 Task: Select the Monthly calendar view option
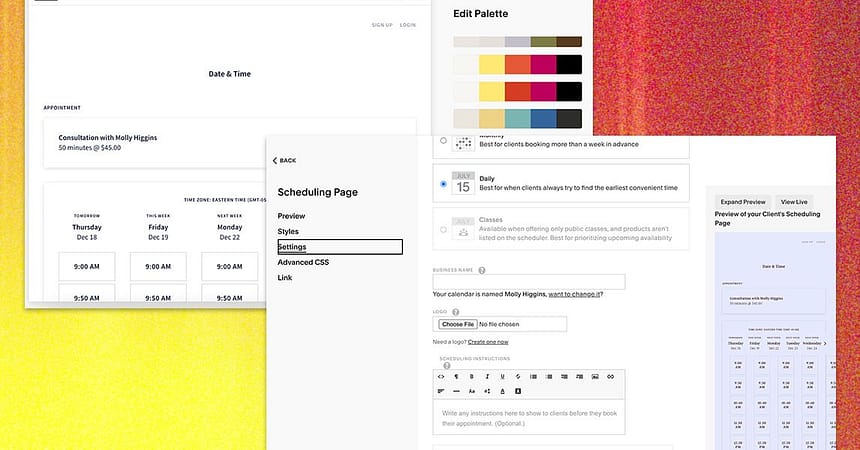[x=443, y=140]
